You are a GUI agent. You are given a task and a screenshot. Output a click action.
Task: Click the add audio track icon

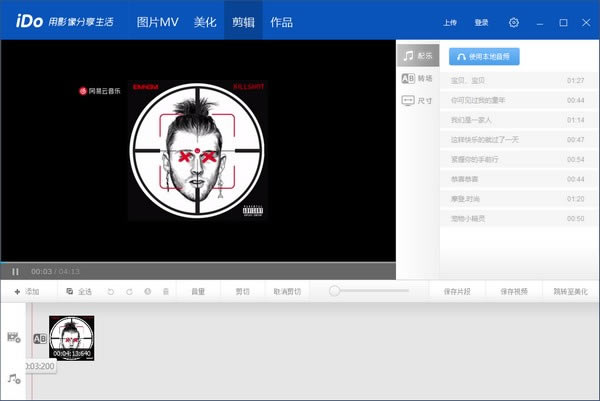(x=14, y=378)
